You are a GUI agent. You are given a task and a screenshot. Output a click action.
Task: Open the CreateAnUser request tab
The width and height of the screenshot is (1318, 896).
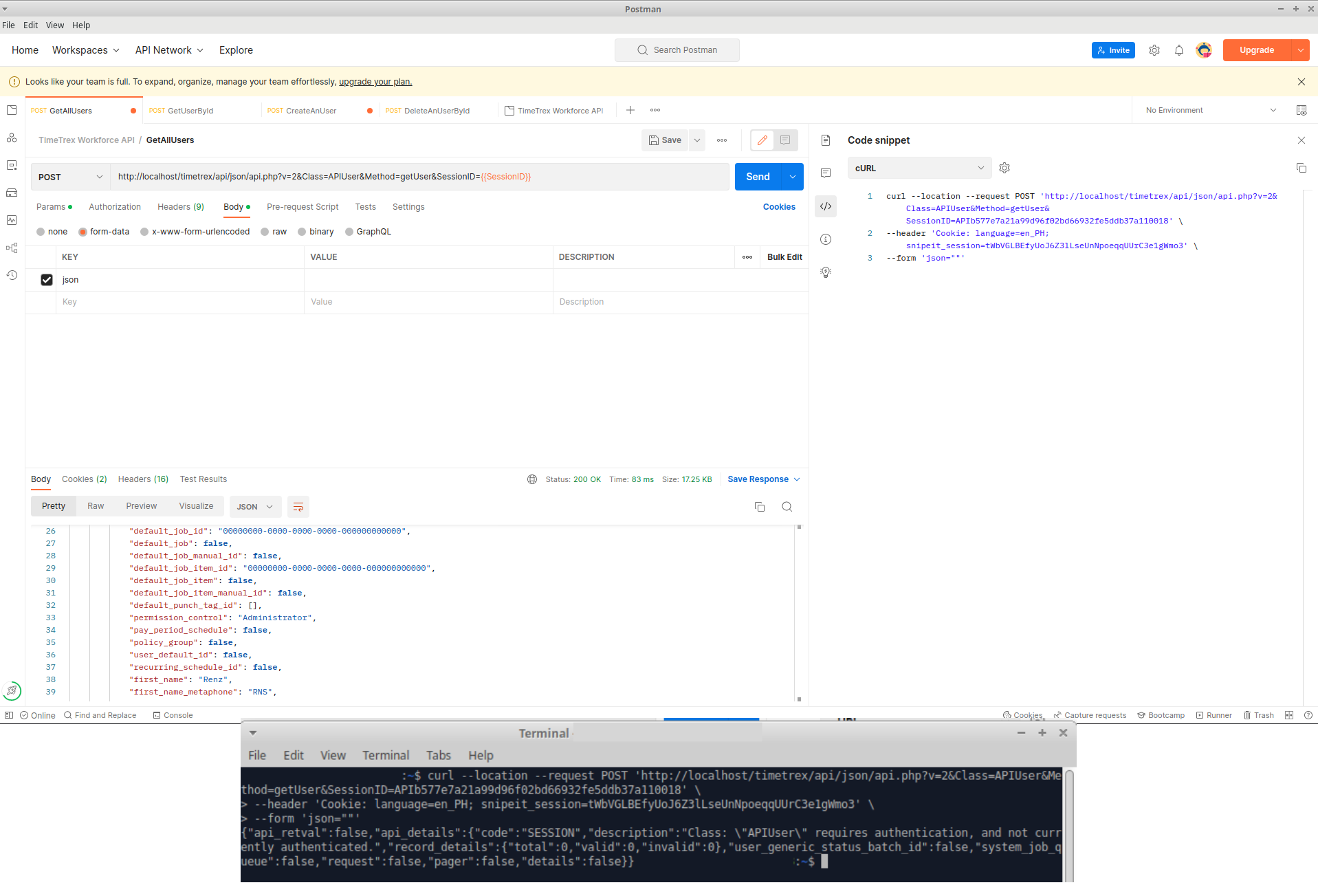point(311,111)
